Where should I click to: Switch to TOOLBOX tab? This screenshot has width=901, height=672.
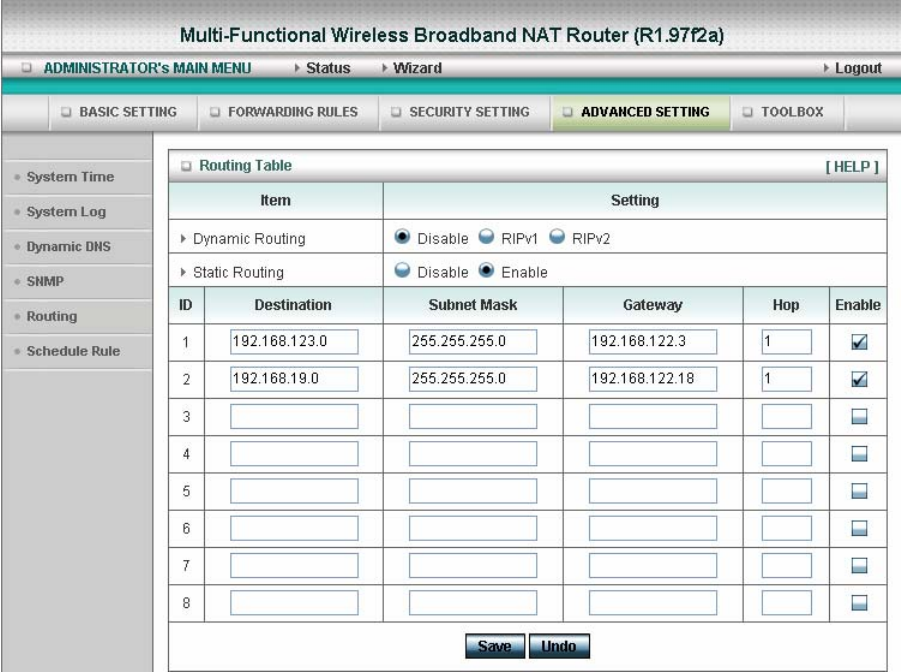pos(792,112)
